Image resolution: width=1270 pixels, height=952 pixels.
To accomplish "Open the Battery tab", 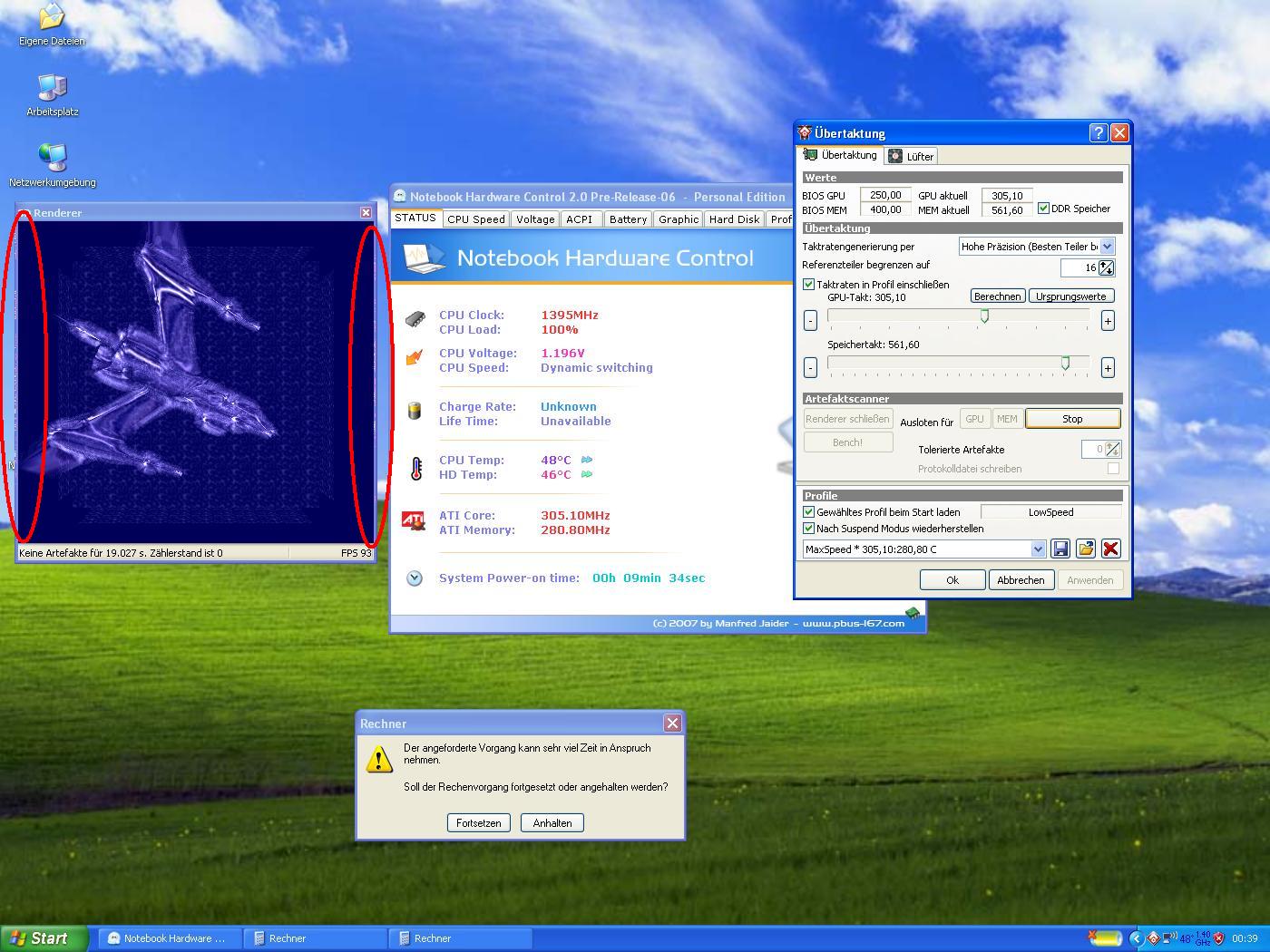I will [x=628, y=219].
